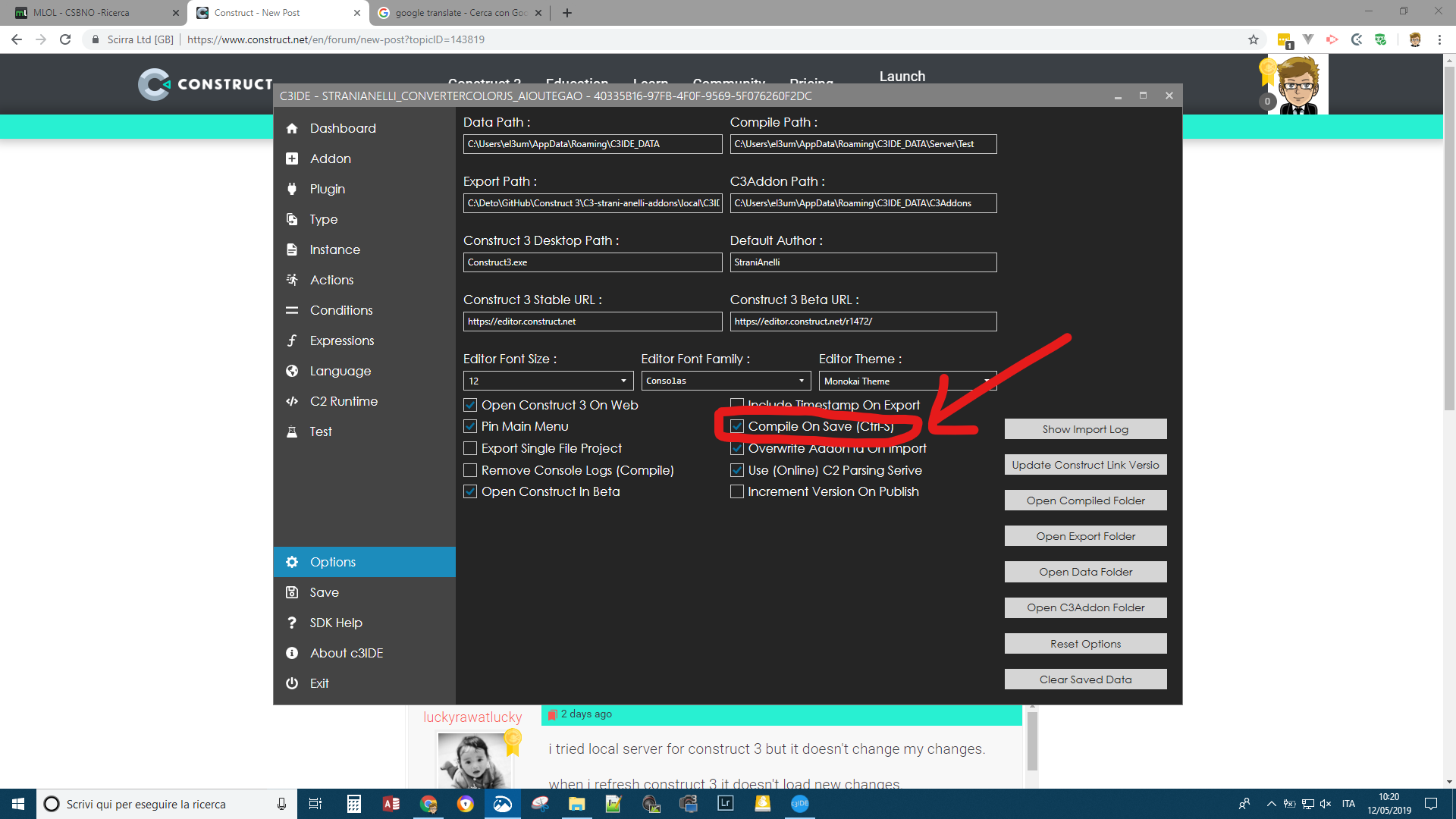The width and height of the screenshot is (1456, 819).
Task: Toggle Open Construct 3 On Web
Action: click(x=470, y=405)
